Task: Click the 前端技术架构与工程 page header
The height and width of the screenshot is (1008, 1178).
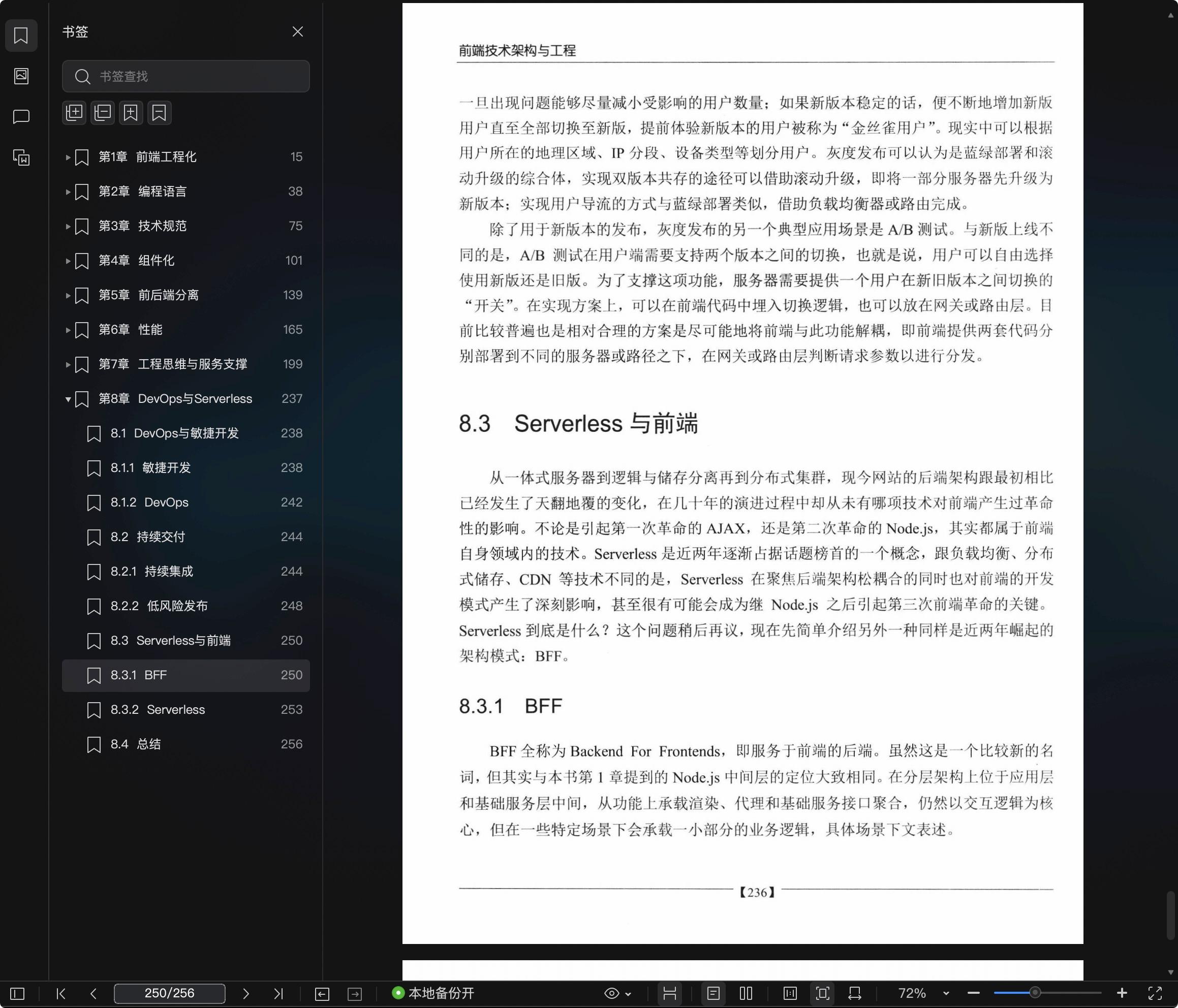Action: click(517, 51)
